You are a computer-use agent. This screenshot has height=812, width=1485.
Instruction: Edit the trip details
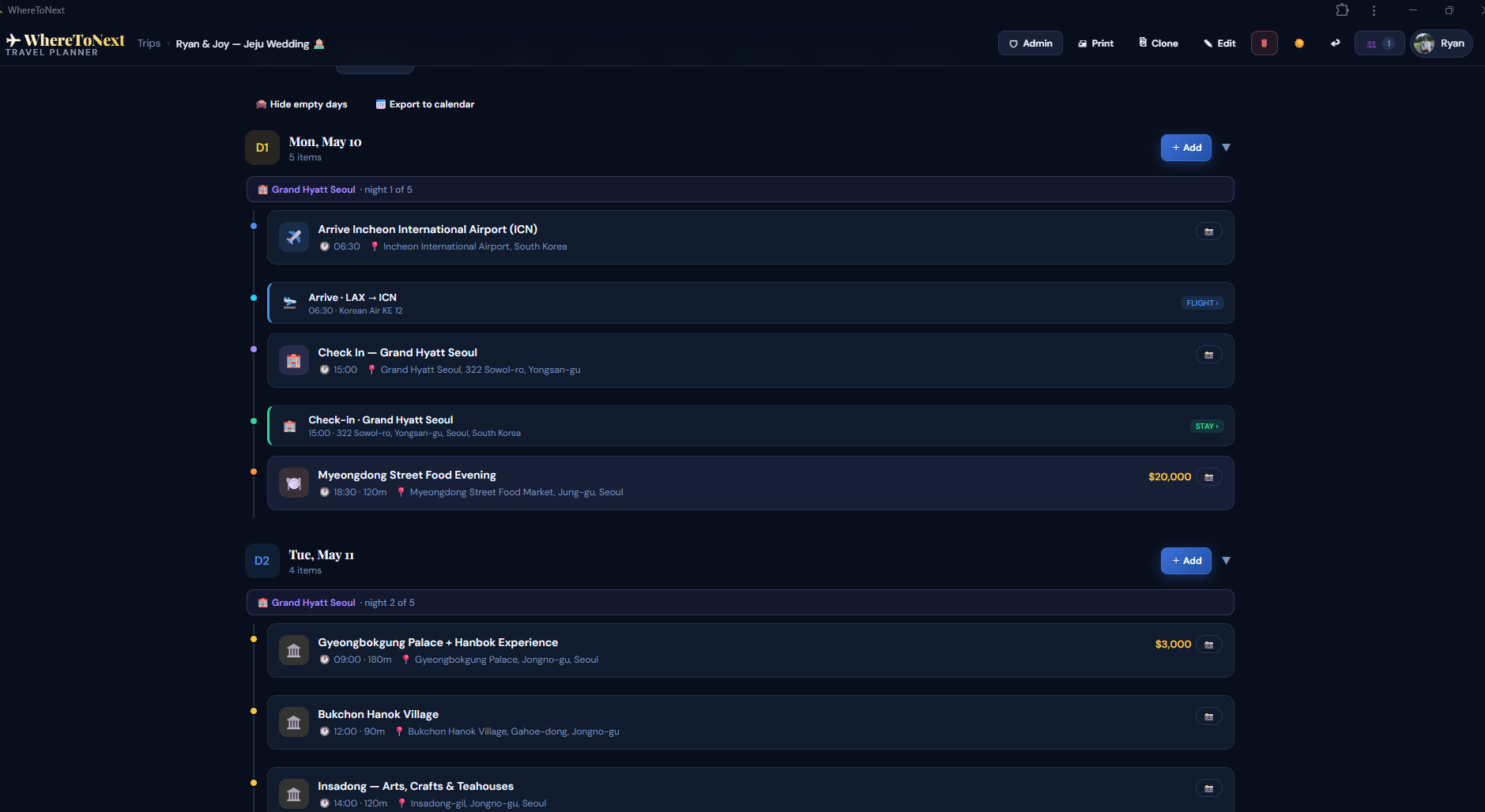1219,43
